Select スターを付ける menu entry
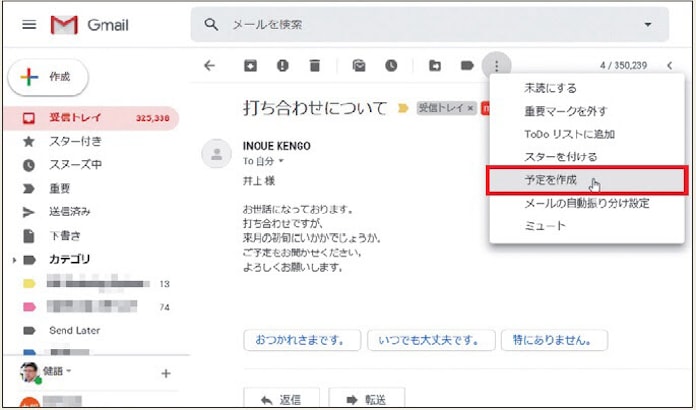 [587, 157]
